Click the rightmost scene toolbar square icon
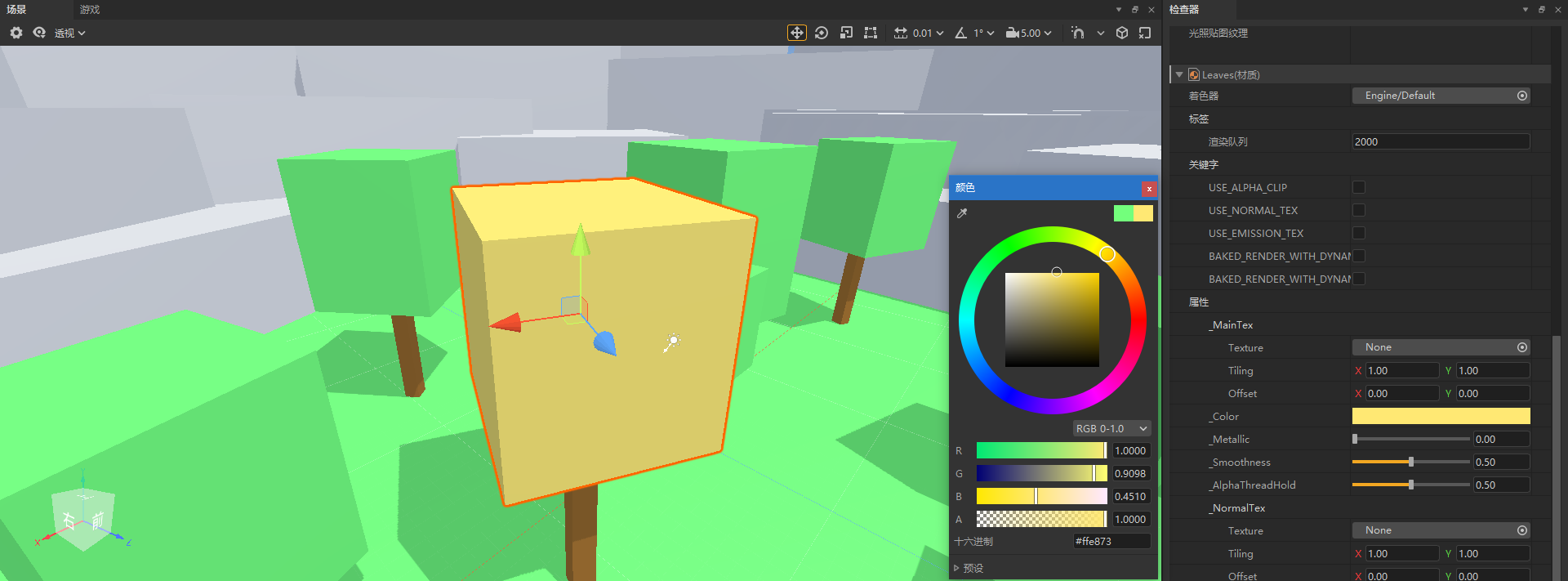This screenshot has height=581, width=1568. click(1145, 33)
